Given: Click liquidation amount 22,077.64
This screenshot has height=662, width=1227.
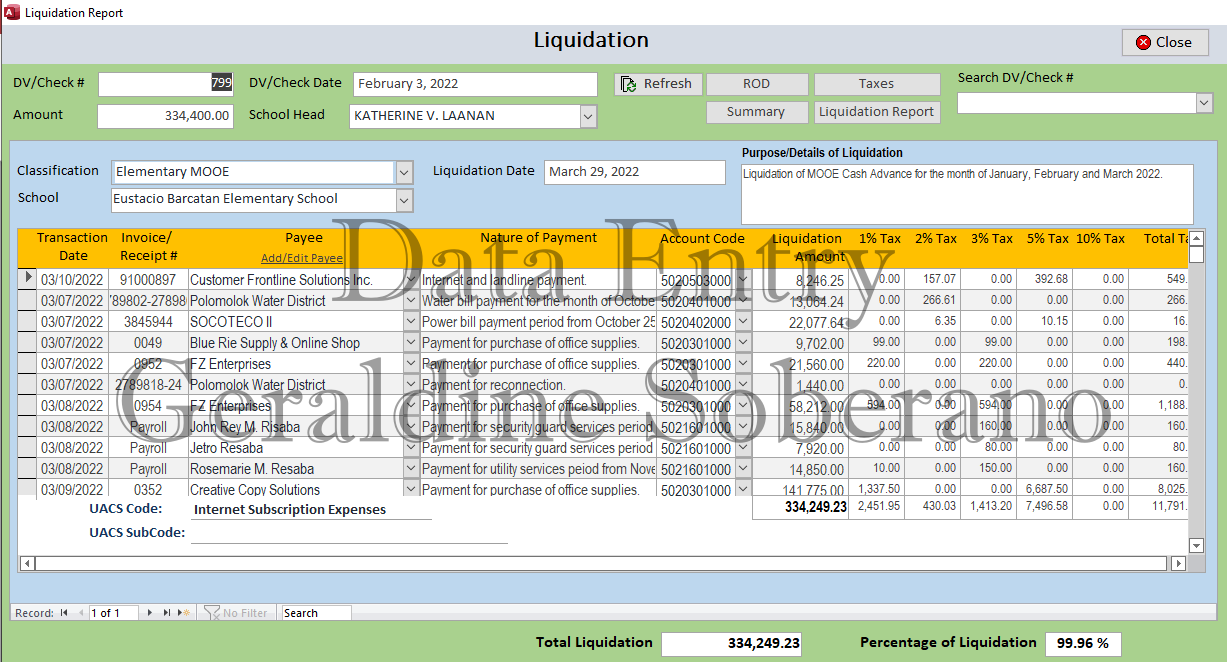Looking at the screenshot, I should [x=799, y=322].
